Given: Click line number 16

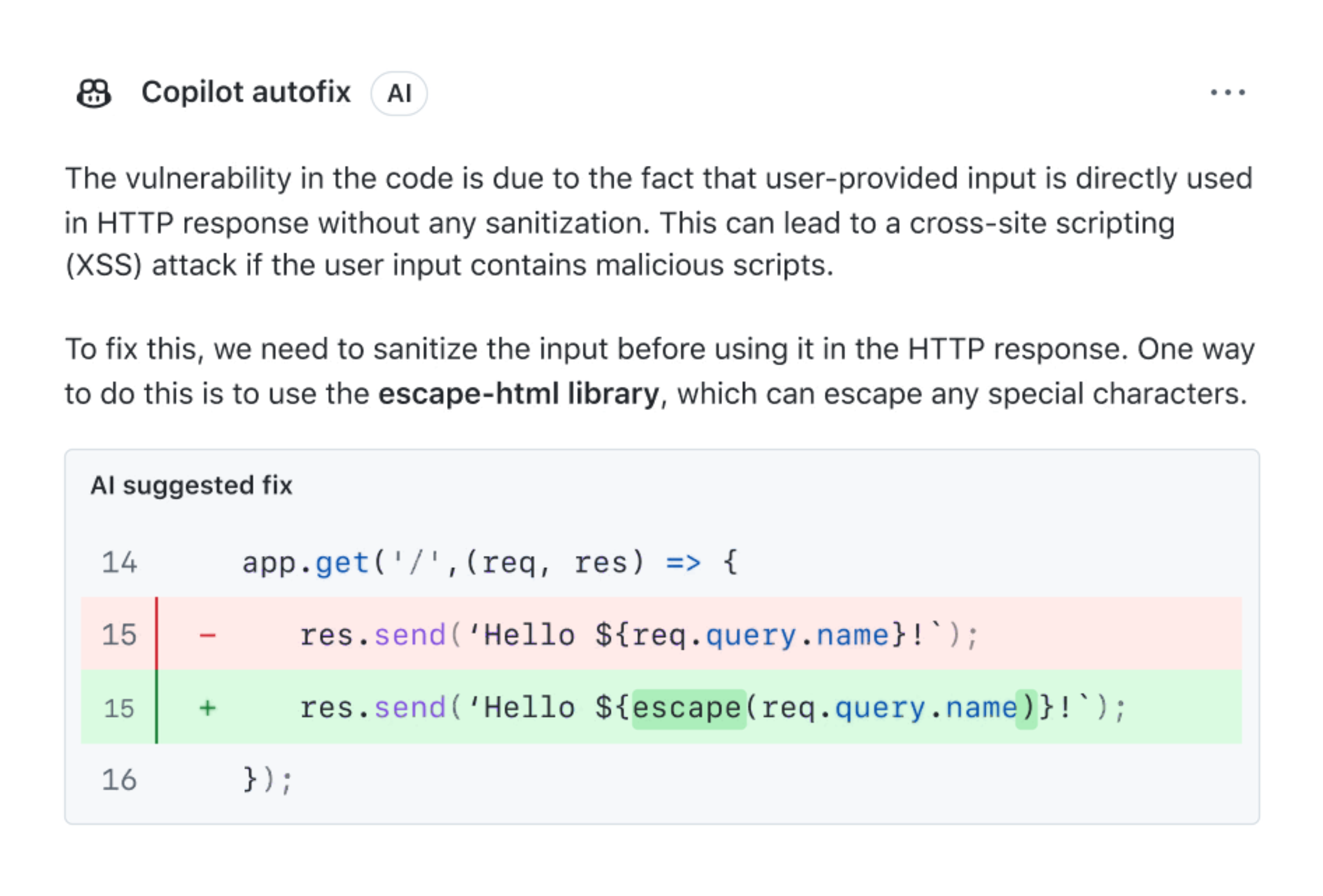Looking at the screenshot, I should pos(119,779).
